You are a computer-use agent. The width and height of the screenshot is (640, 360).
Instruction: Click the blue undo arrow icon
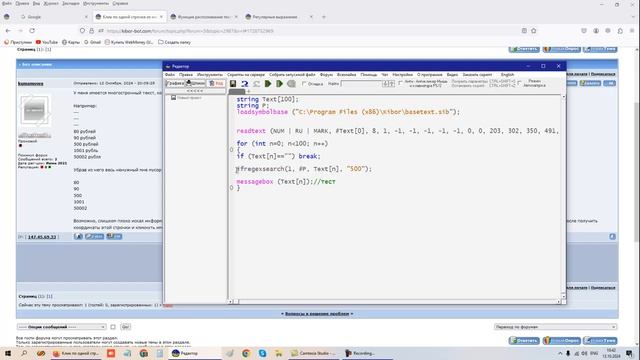coord(244,84)
